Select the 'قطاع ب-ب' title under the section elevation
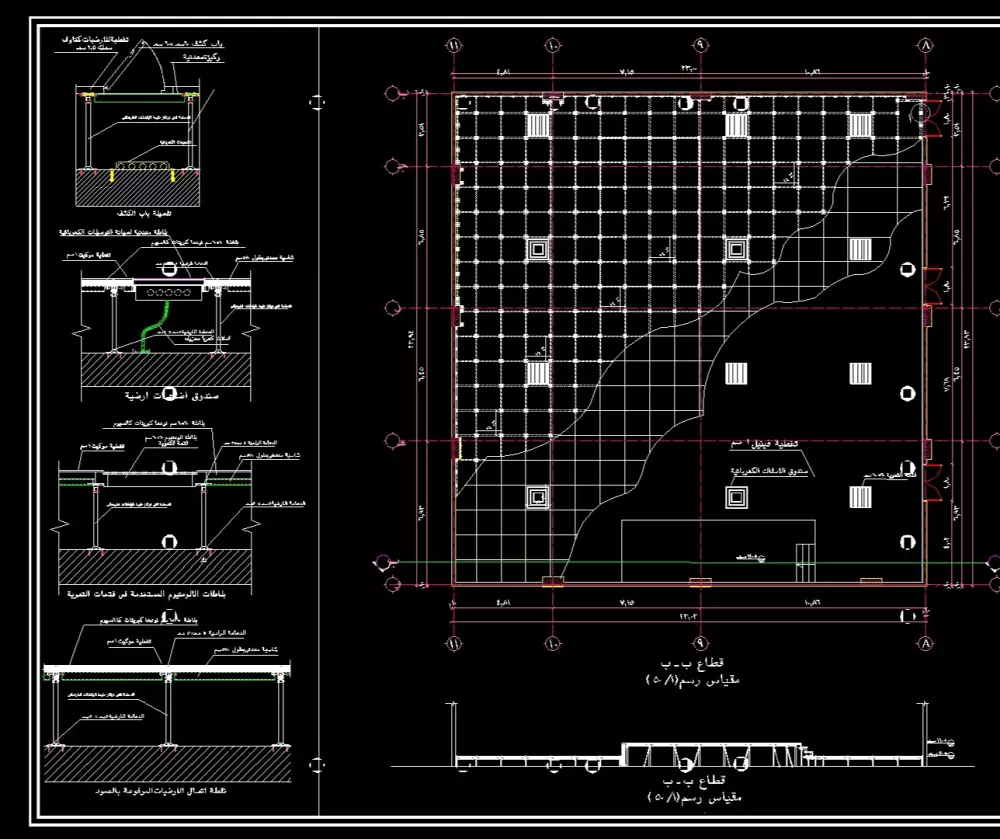Viewport: 1000px width, 839px height. tap(695, 781)
